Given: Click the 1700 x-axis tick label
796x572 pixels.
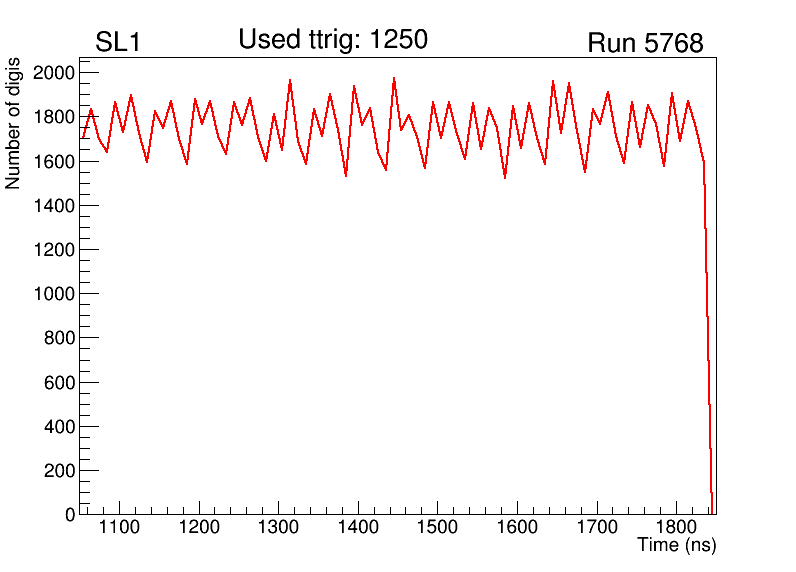Looking at the screenshot, I should [597, 527].
